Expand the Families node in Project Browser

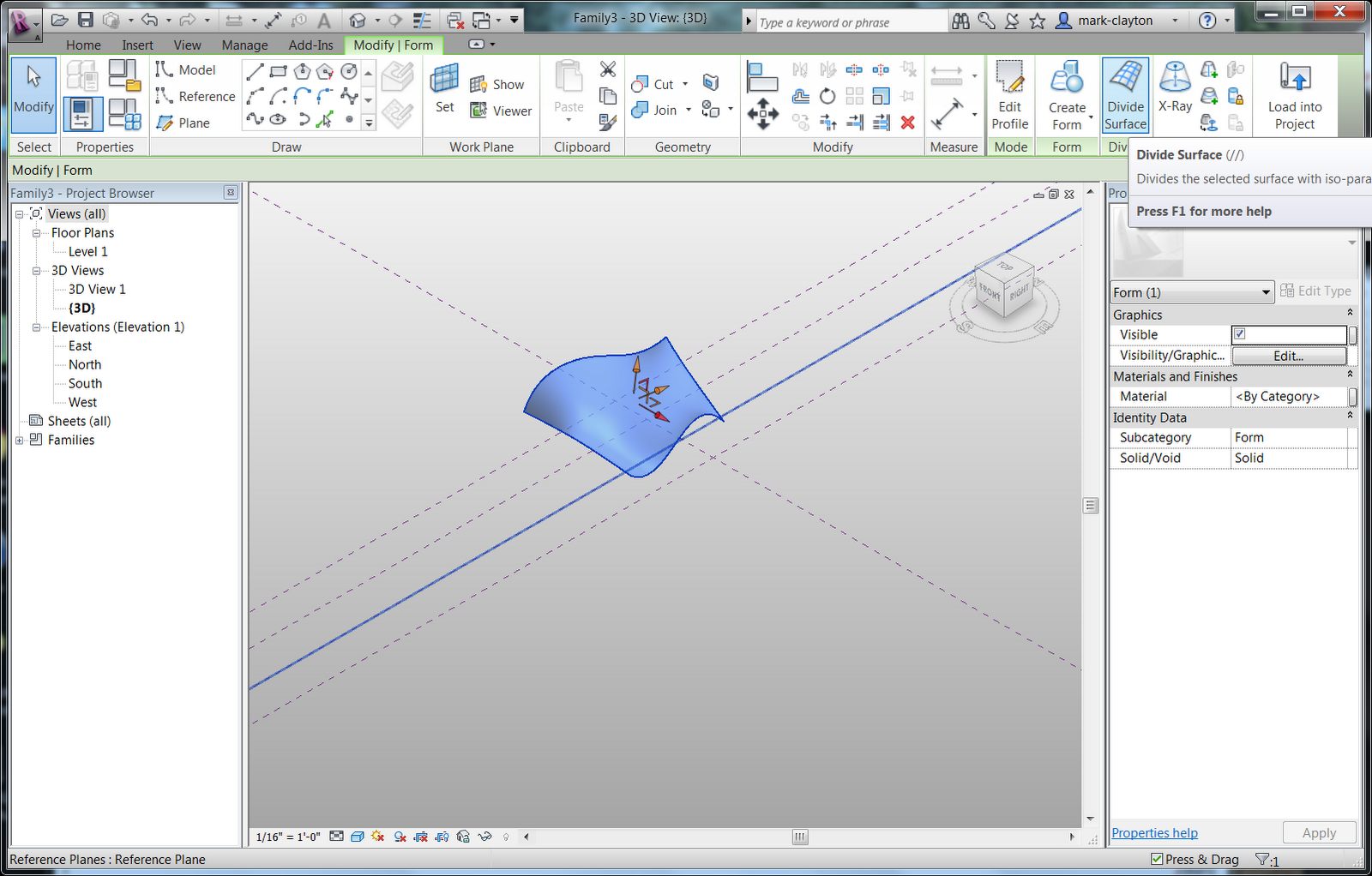point(20,440)
